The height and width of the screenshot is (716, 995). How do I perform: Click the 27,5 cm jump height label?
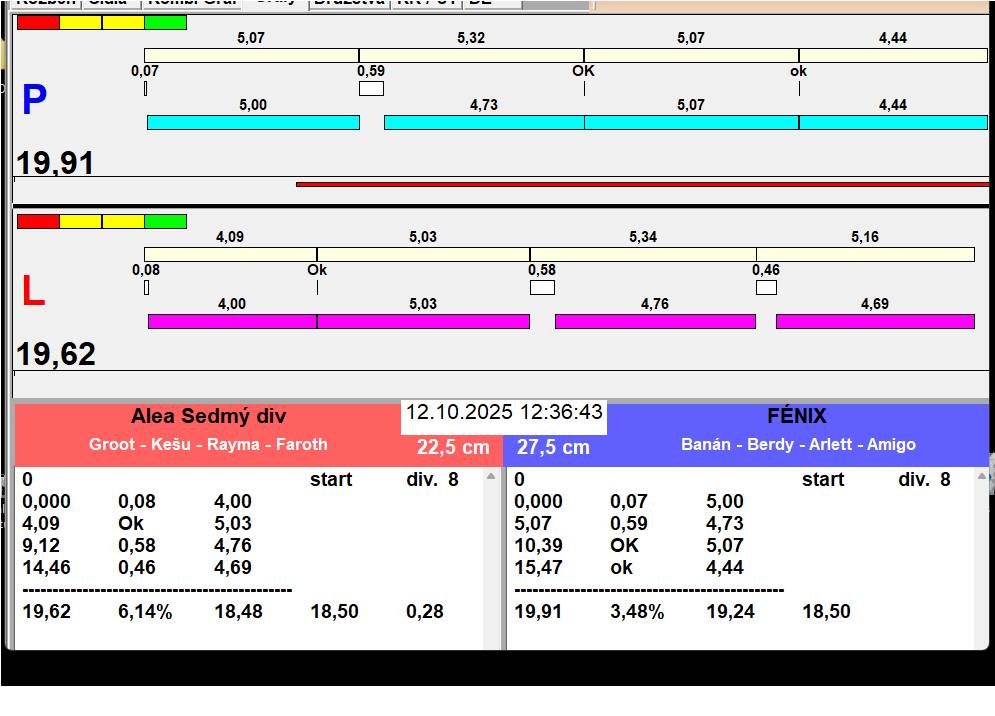(x=553, y=447)
